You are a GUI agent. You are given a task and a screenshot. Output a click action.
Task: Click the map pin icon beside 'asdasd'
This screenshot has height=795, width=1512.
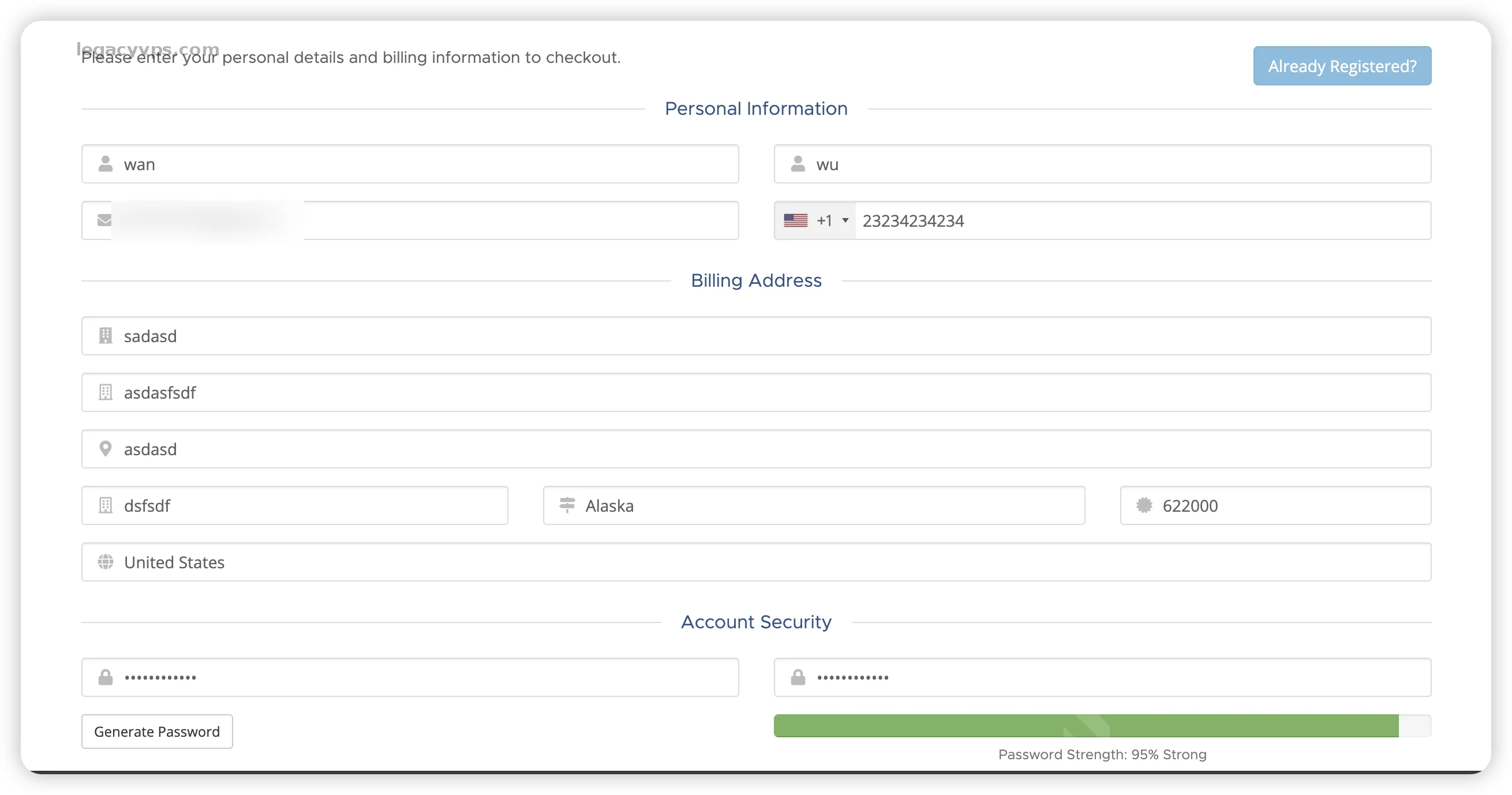pyautogui.click(x=106, y=449)
